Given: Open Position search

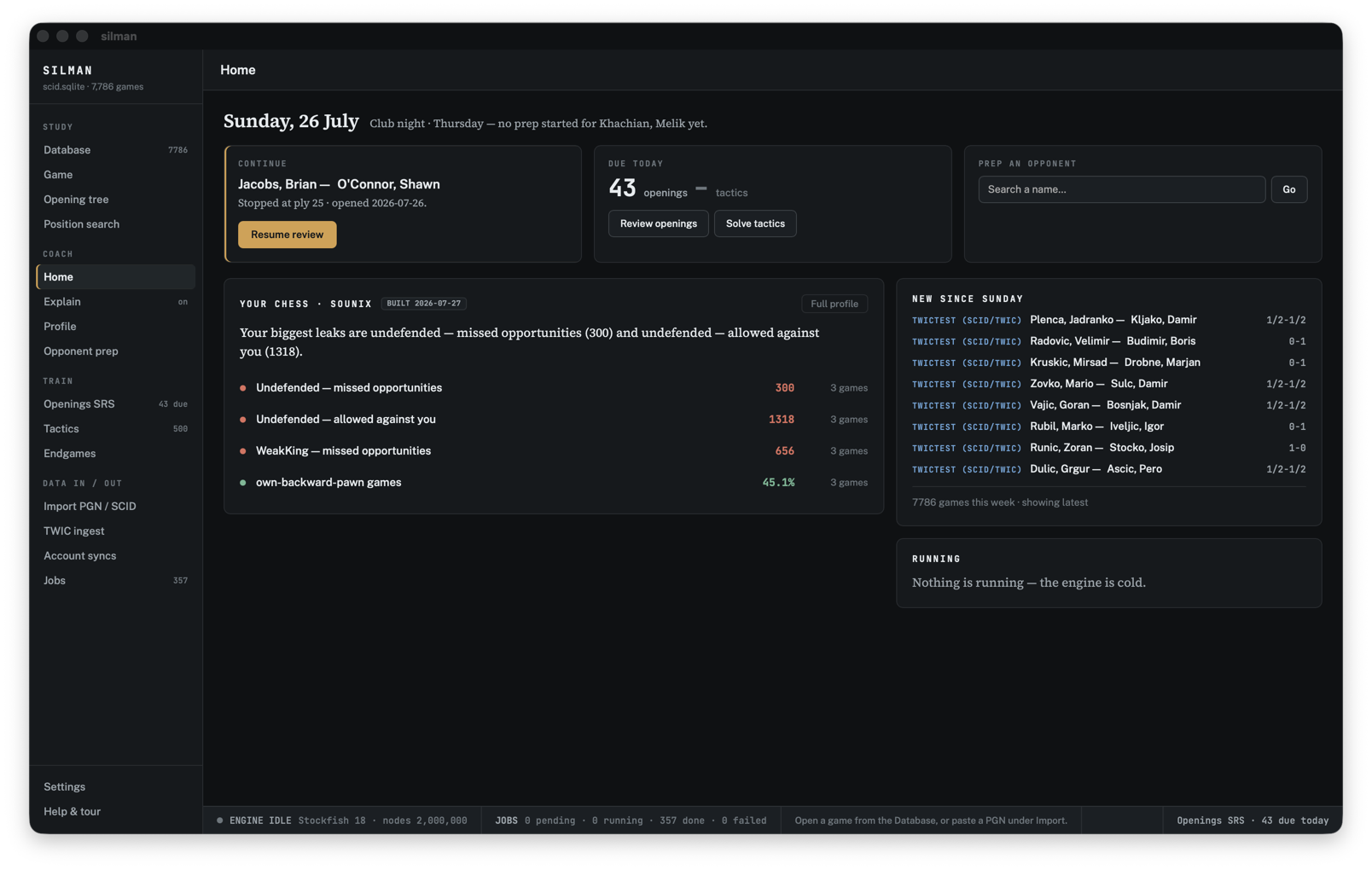Looking at the screenshot, I should [115, 224].
